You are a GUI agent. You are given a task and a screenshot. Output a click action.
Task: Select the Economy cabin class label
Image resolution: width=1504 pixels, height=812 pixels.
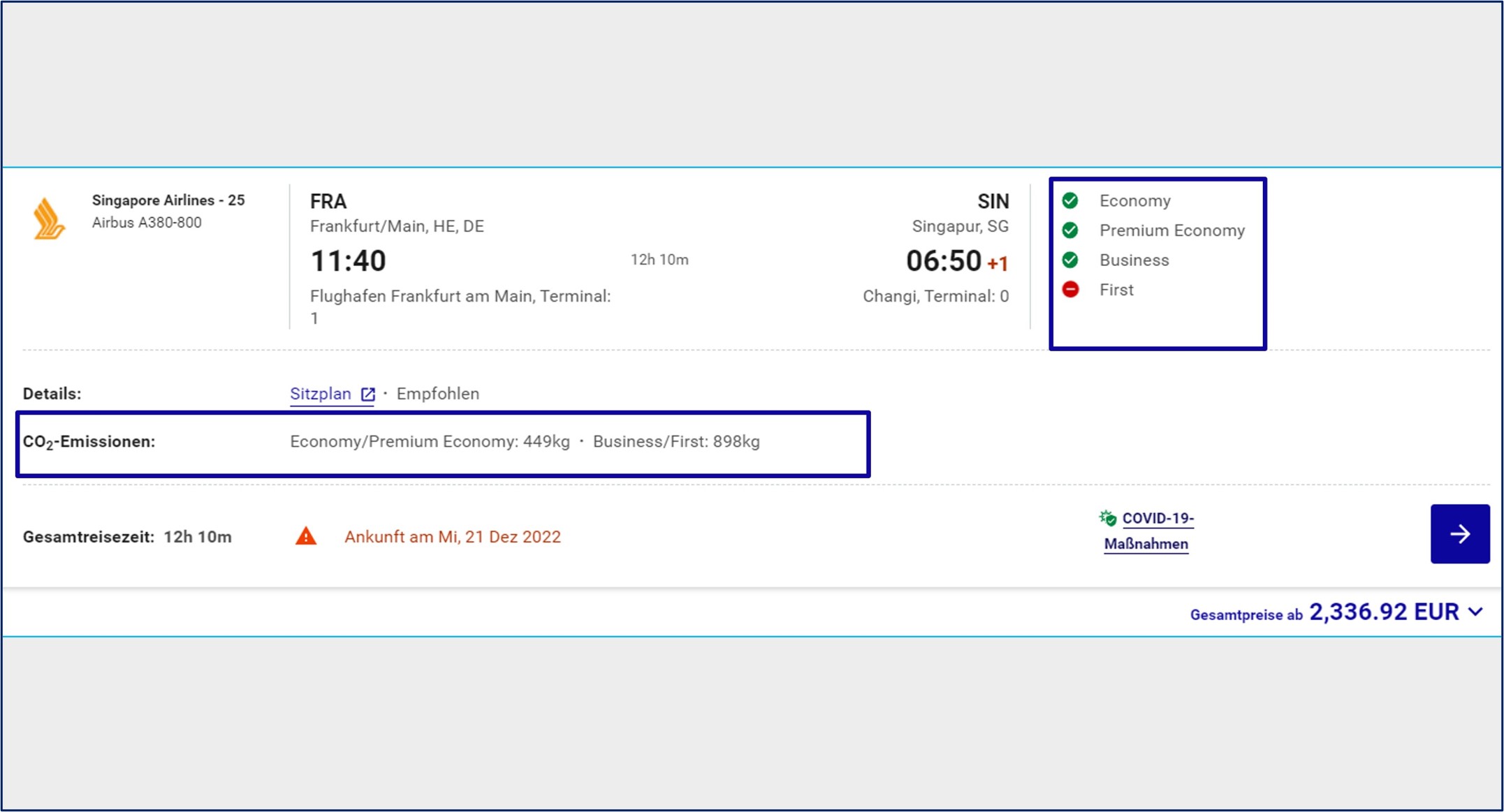point(1134,201)
